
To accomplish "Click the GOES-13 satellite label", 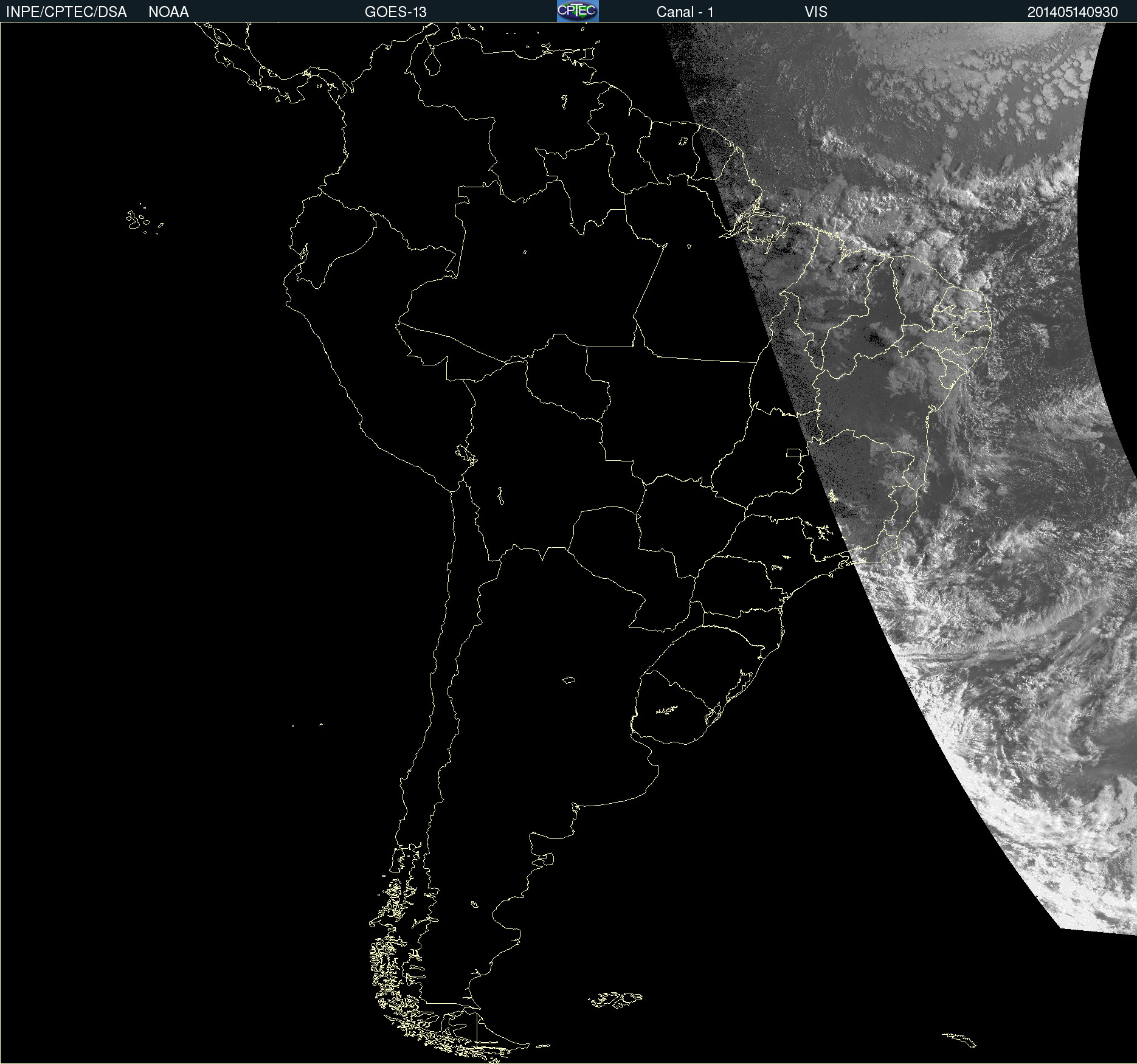I will (396, 12).
